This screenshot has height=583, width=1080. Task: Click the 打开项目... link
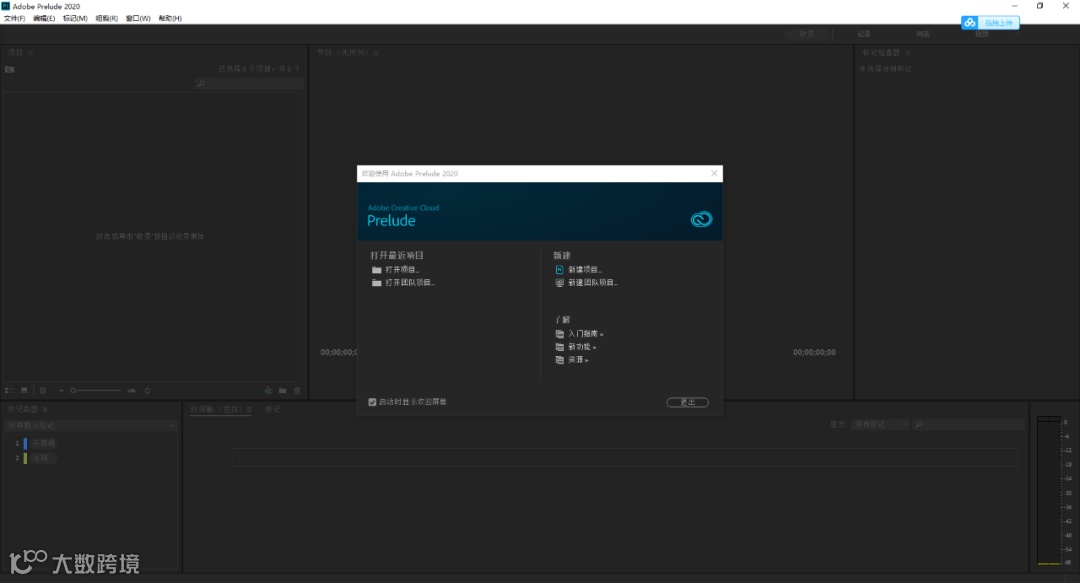[402, 270]
